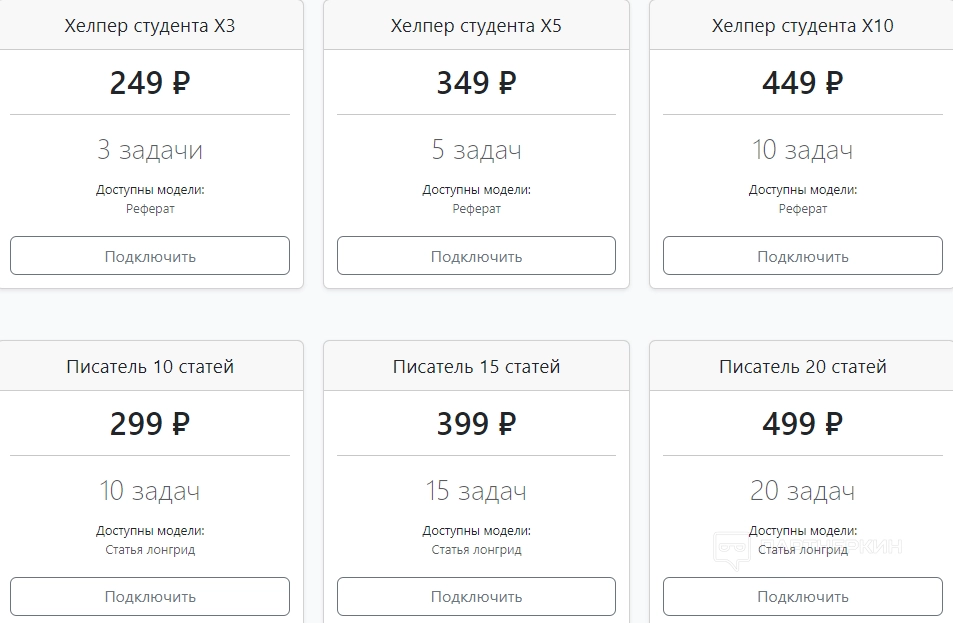Click Подключить for Хелпер студента X3

pyautogui.click(x=150, y=256)
